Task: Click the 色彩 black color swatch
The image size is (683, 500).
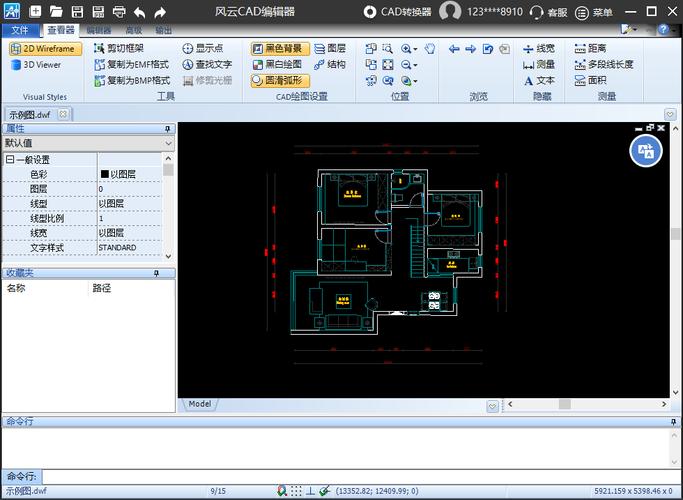Action: [x=104, y=174]
